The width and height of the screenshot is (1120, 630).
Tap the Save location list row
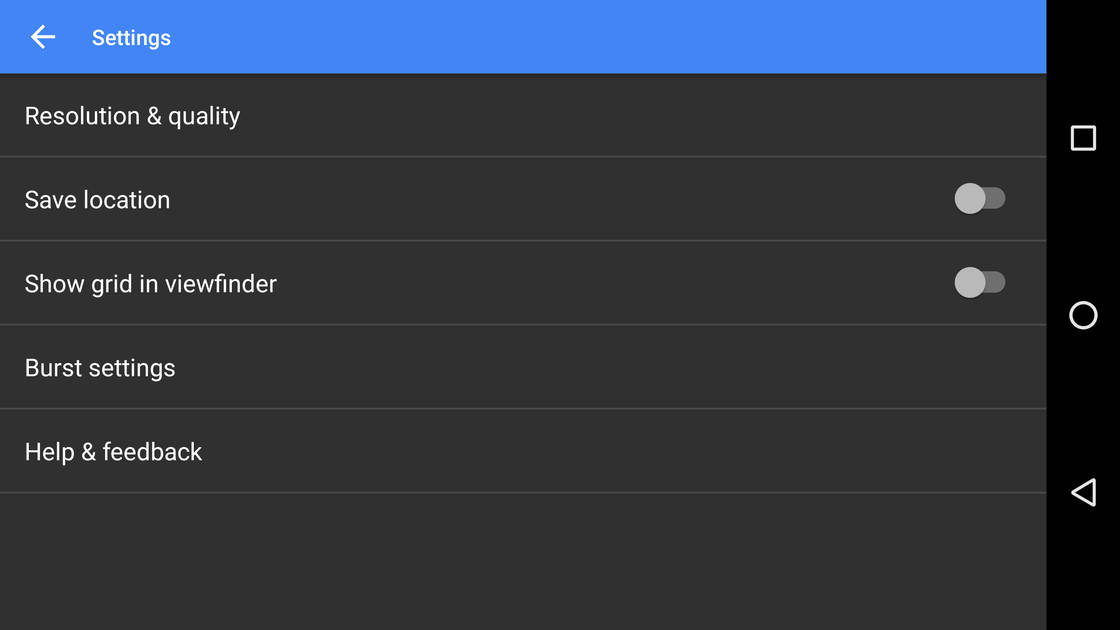[x=400, y=199]
